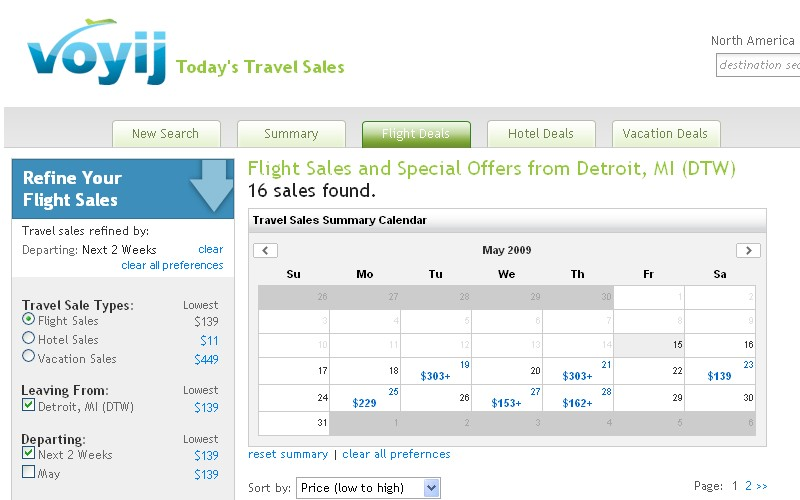The width and height of the screenshot is (800, 500).
Task: Click the voyij logo
Action: click(97, 52)
